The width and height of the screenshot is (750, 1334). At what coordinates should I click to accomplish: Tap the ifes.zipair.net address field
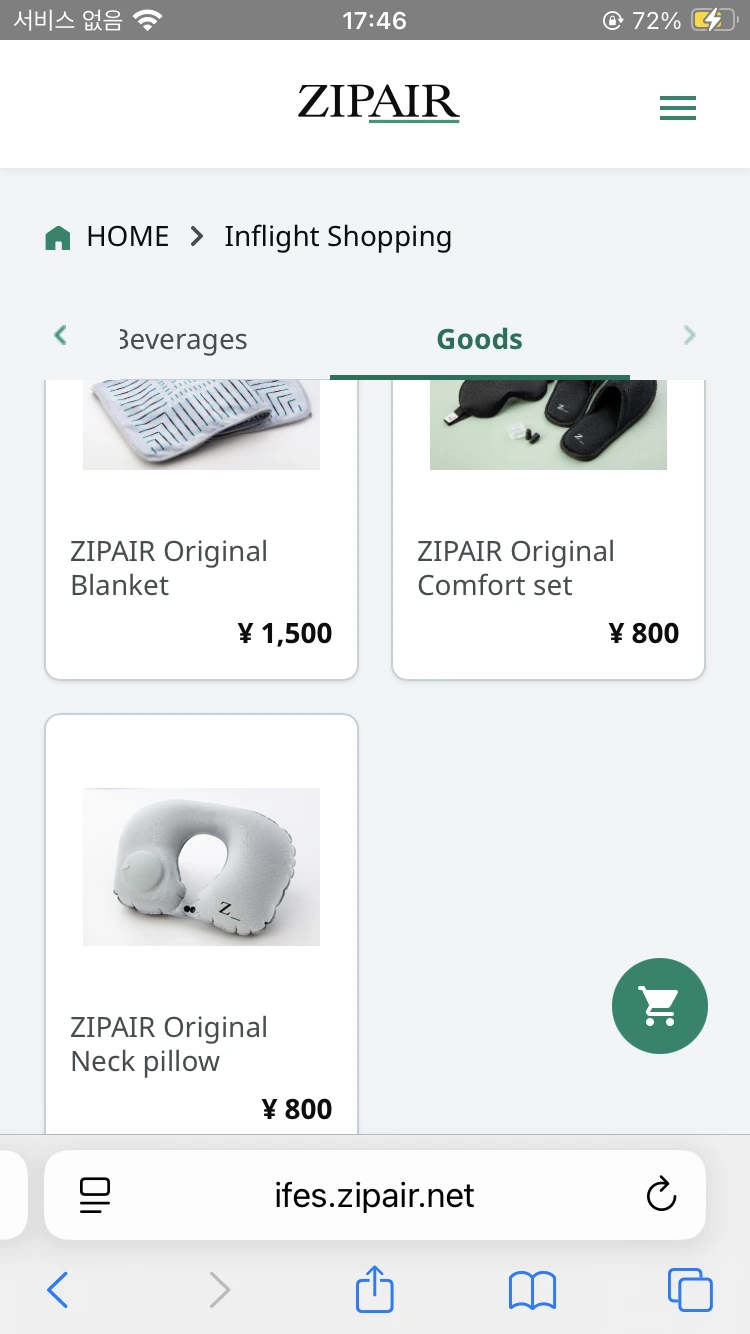click(375, 1195)
